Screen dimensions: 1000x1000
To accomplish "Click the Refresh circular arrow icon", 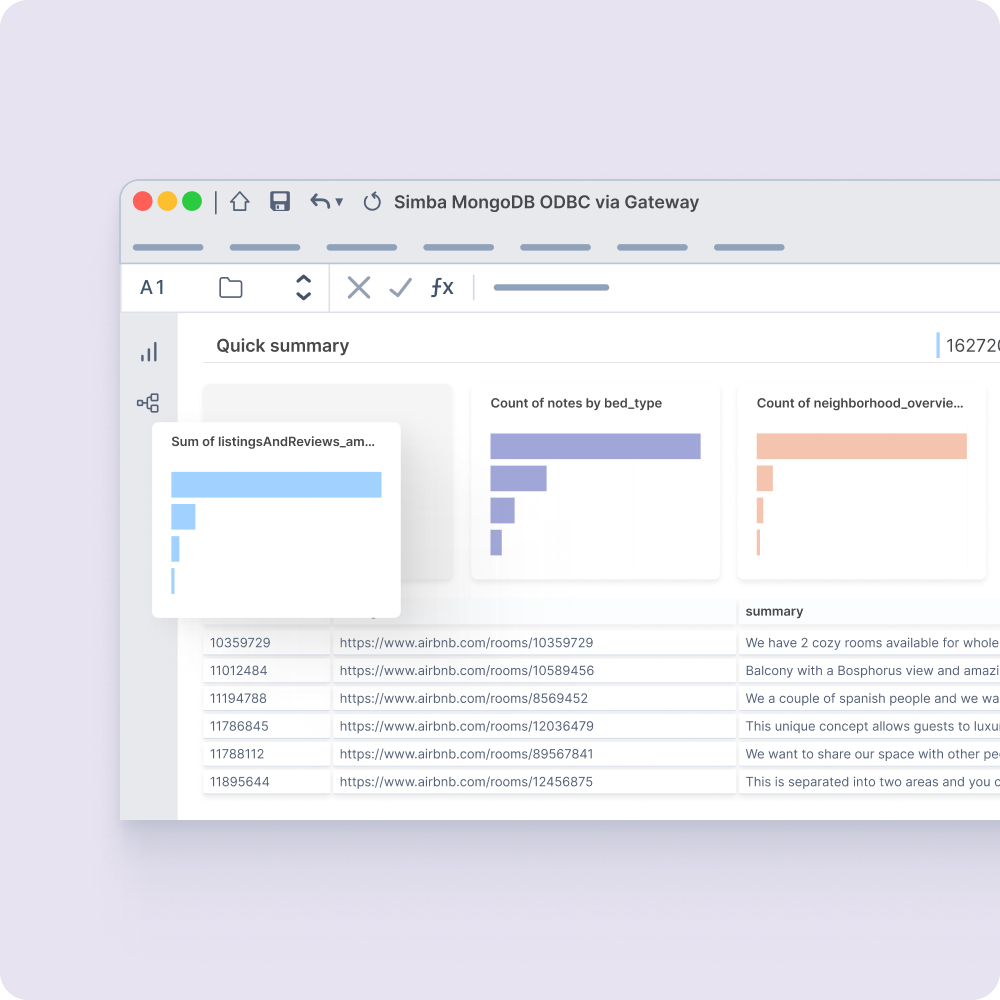I will pyautogui.click(x=372, y=202).
